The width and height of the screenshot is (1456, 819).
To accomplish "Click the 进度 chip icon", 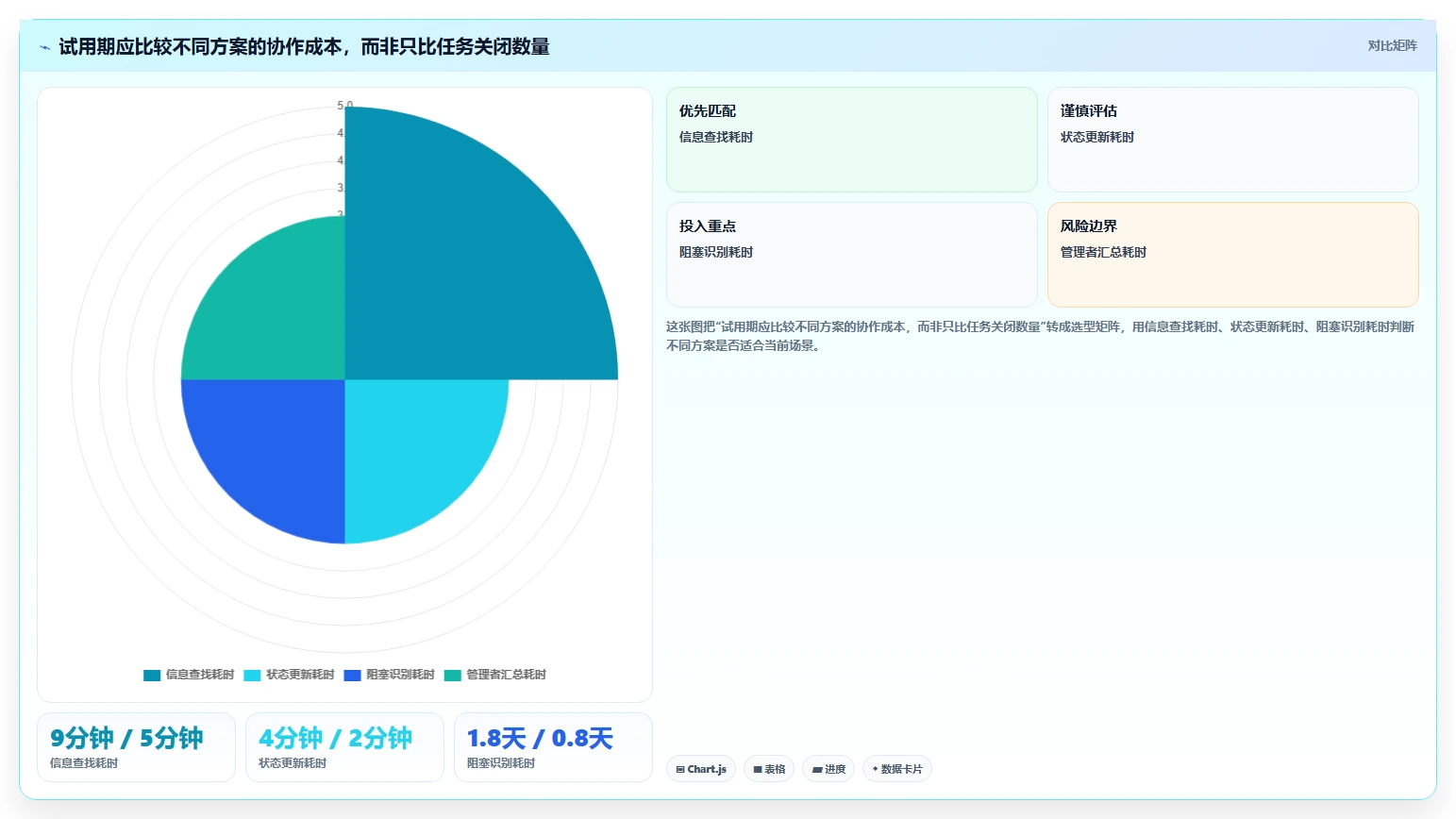I will click(817, 770).
